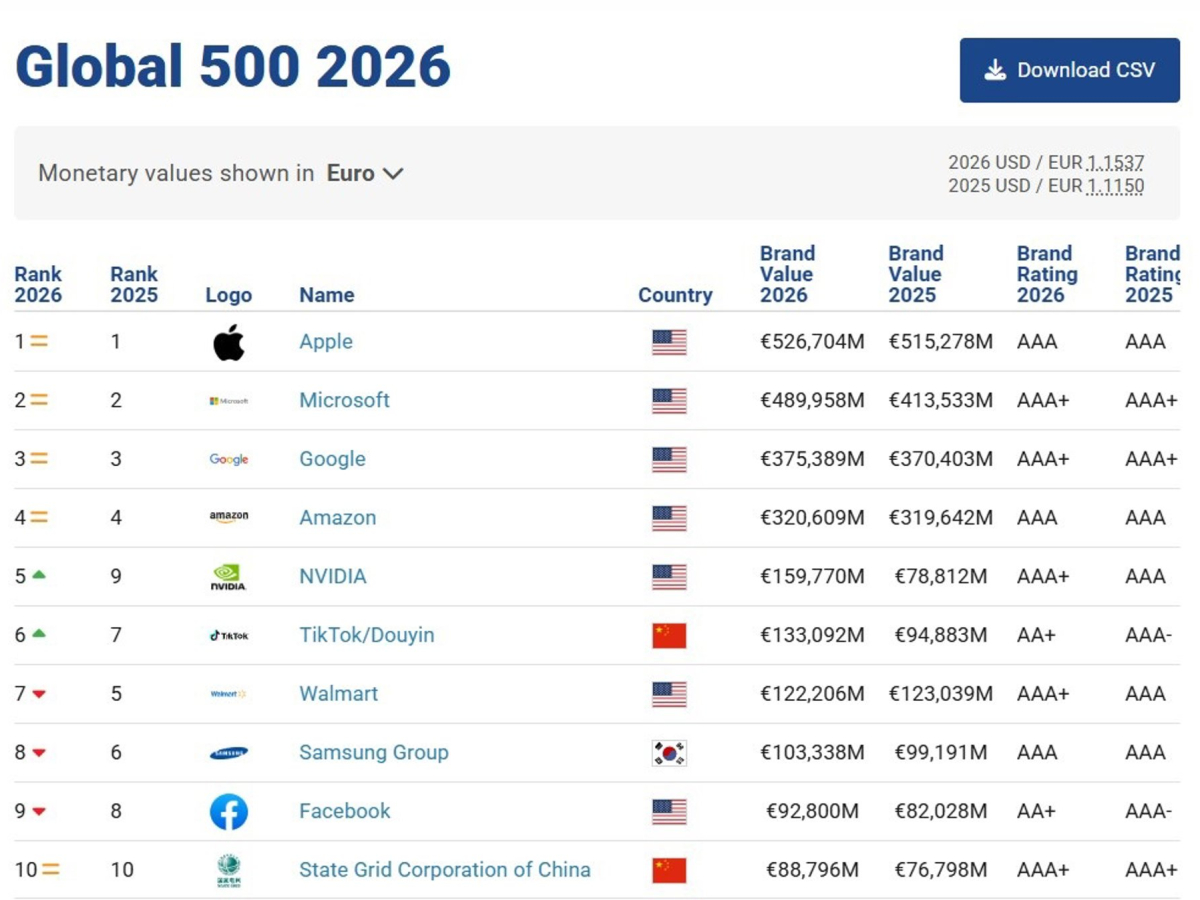Click the NVIDIA logo icon
The height and width of the screenshot is (900, 1200).
[229, 577]
